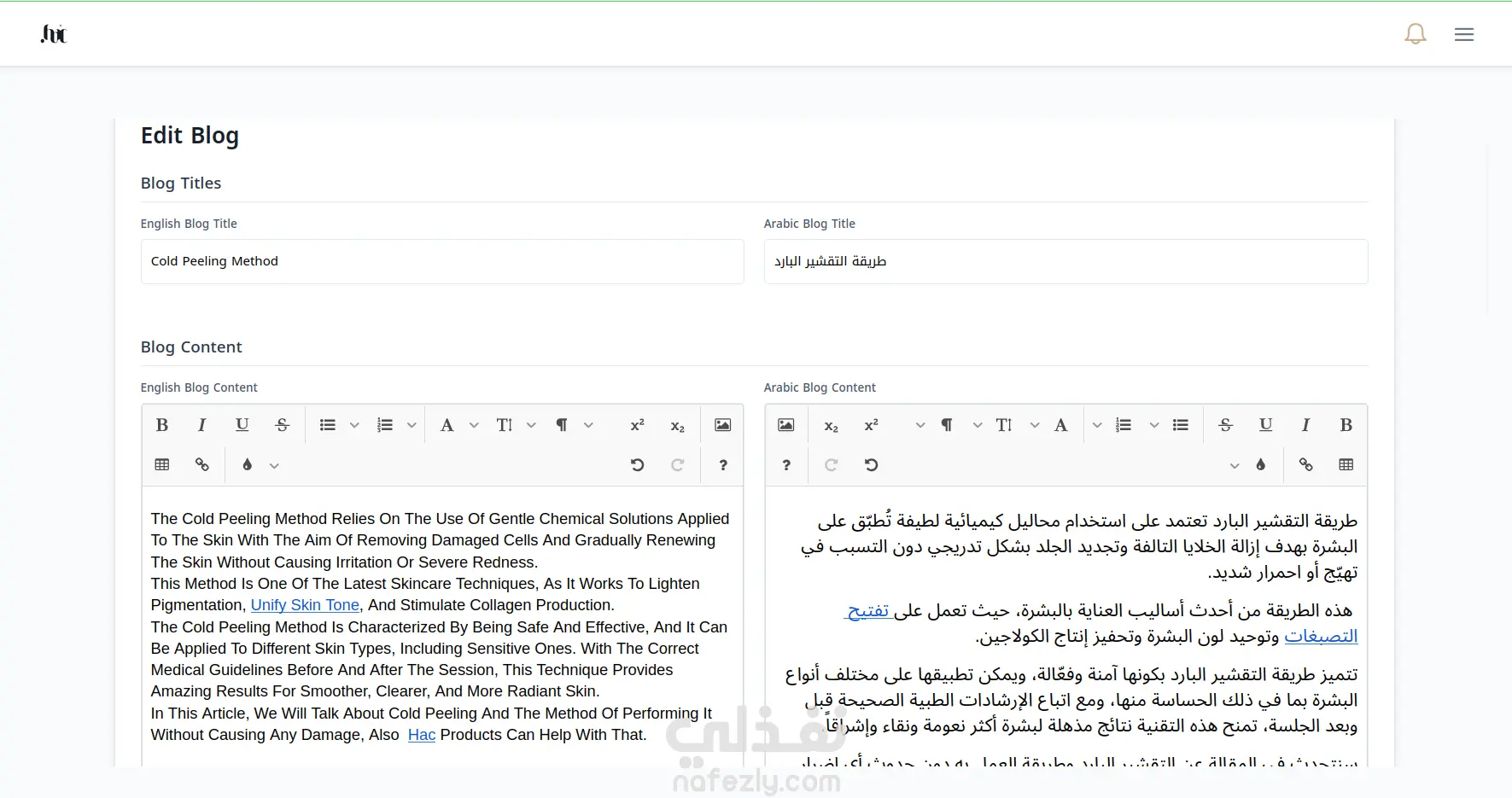Undo last change in English editor
Viewport: 1512px width, 798px height.
[637, 465]
